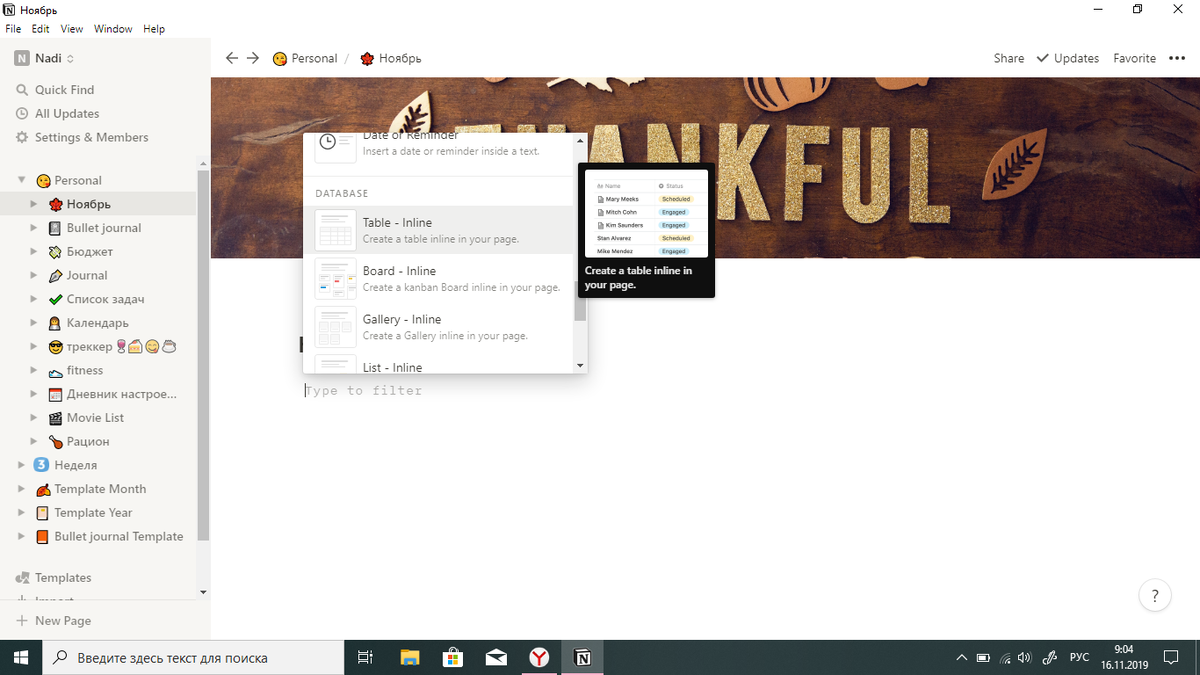
Task: Click the Список задач checkmark icon
Action: [x=56, y=299]
